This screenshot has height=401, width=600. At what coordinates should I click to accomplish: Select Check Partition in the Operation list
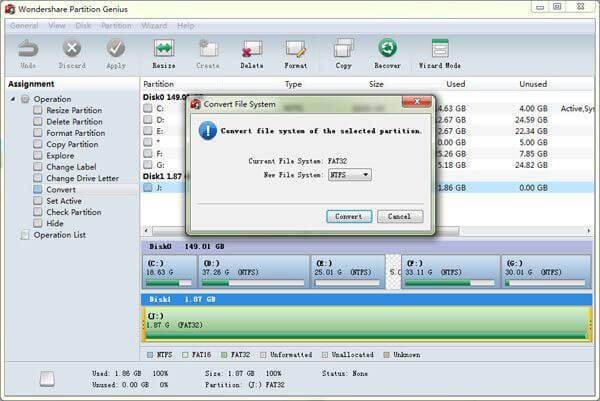[x=73, y=212]
